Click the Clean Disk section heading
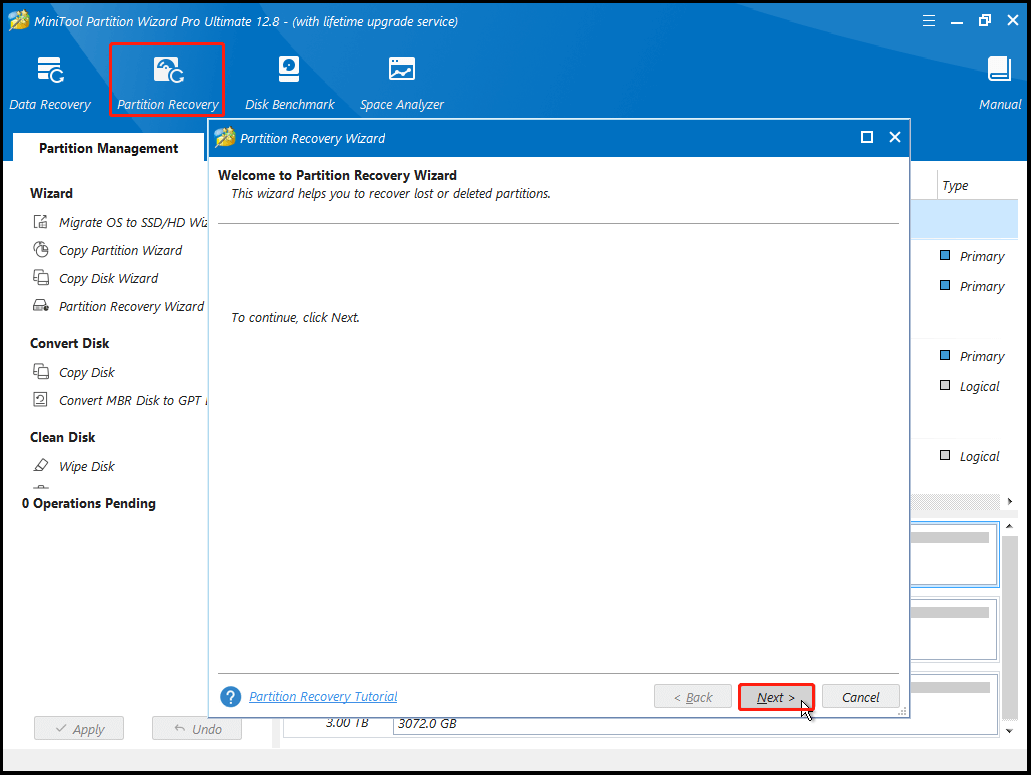The height and width of the screenshot is (775, 1031). tap(62, 437)
